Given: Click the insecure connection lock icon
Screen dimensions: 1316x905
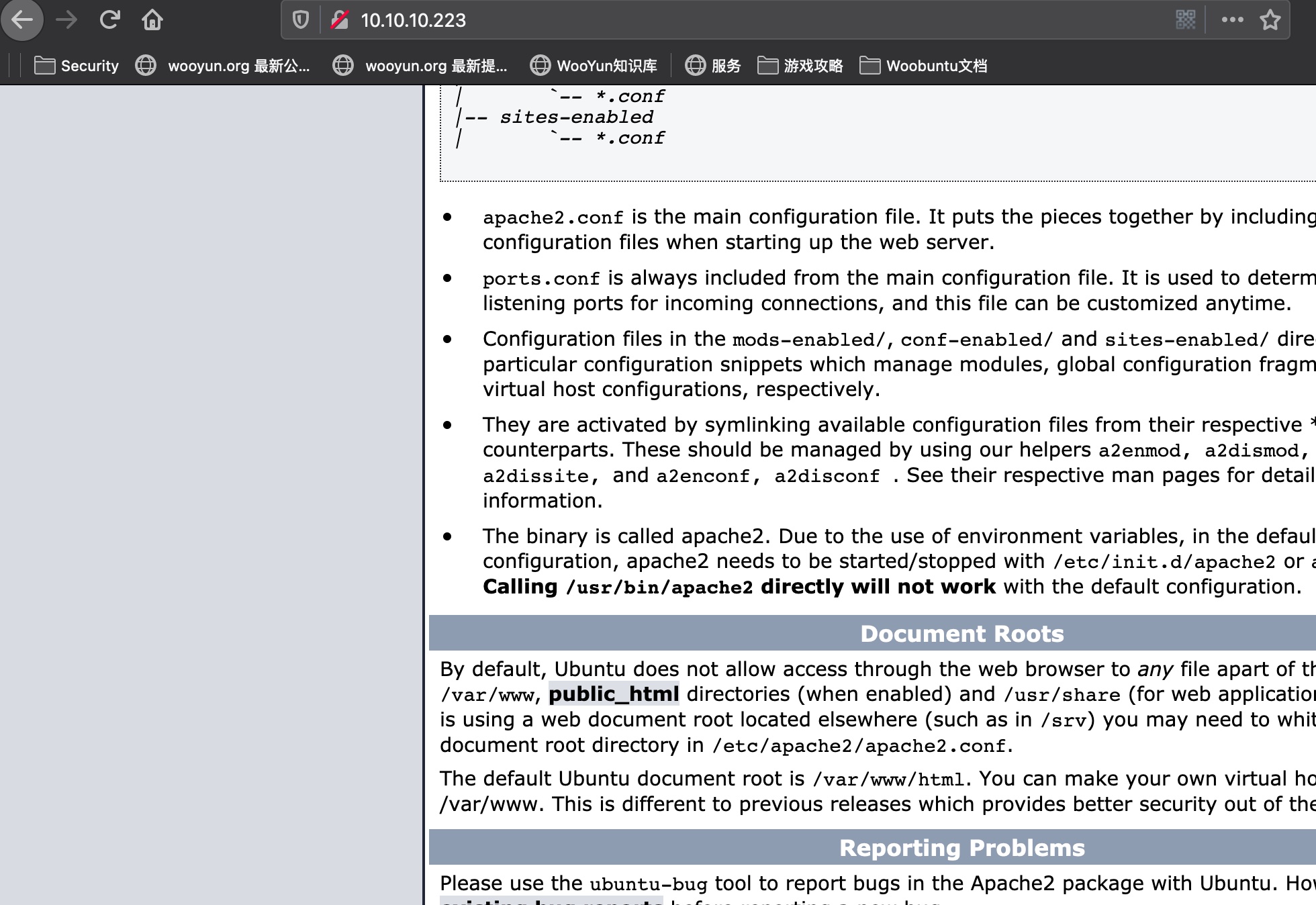Looking at the screenshot, I should pyautogui.click(x=340, y=20).
